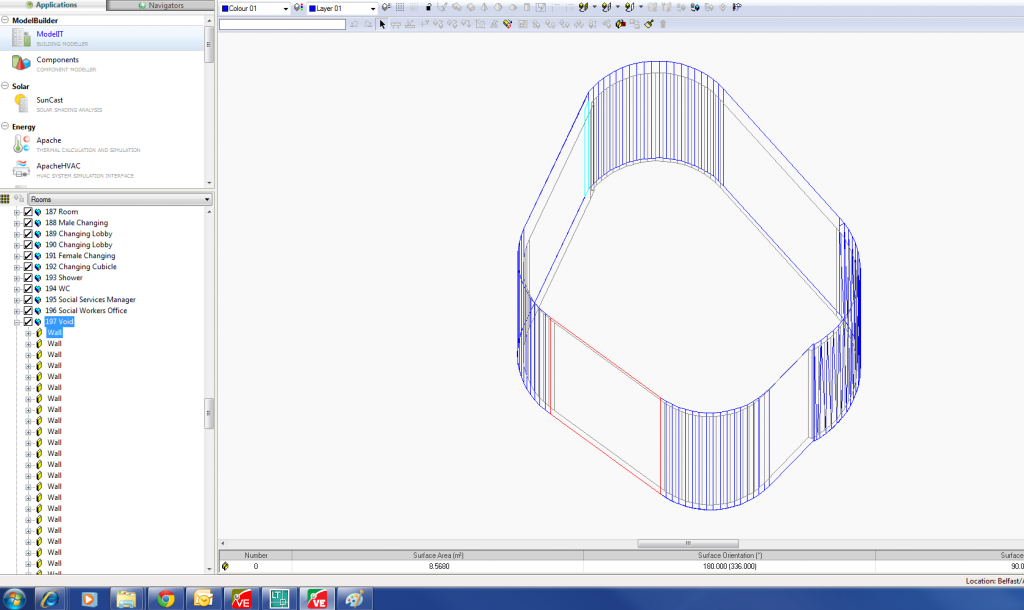
Task: Select the 195 Social Services Manager room
Action: coord(90,300)
